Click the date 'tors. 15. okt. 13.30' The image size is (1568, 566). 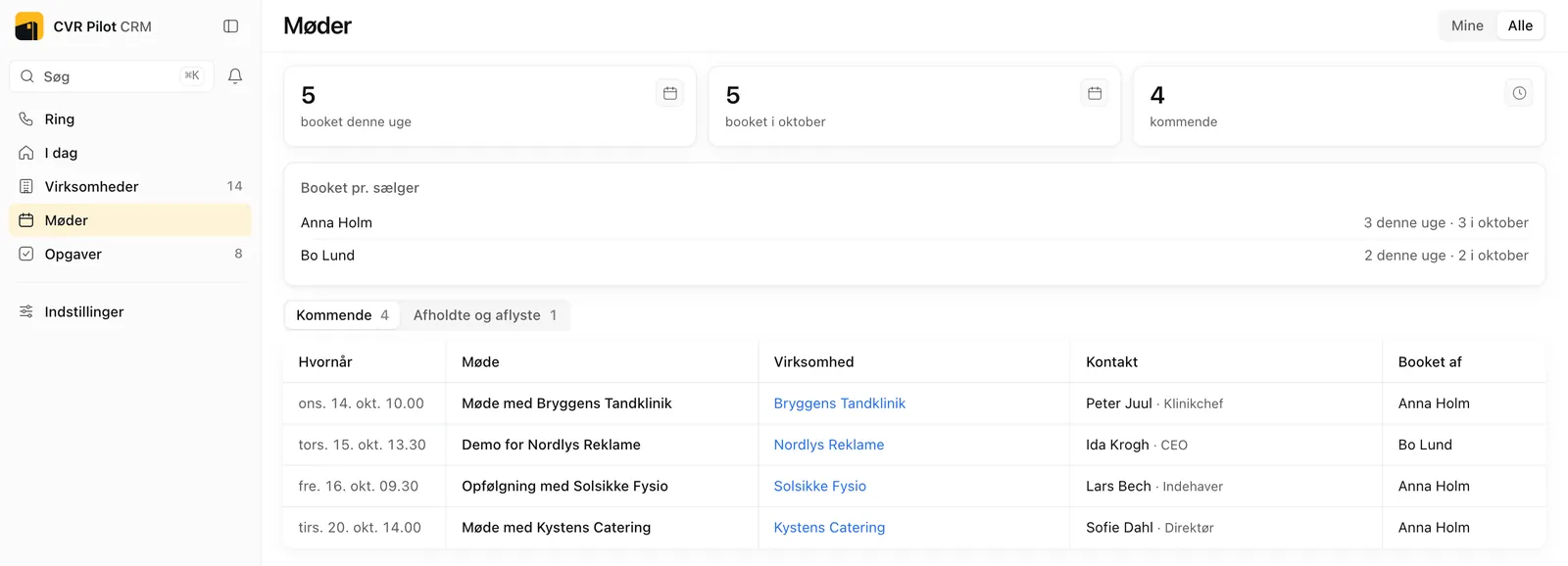click(362, 445)
